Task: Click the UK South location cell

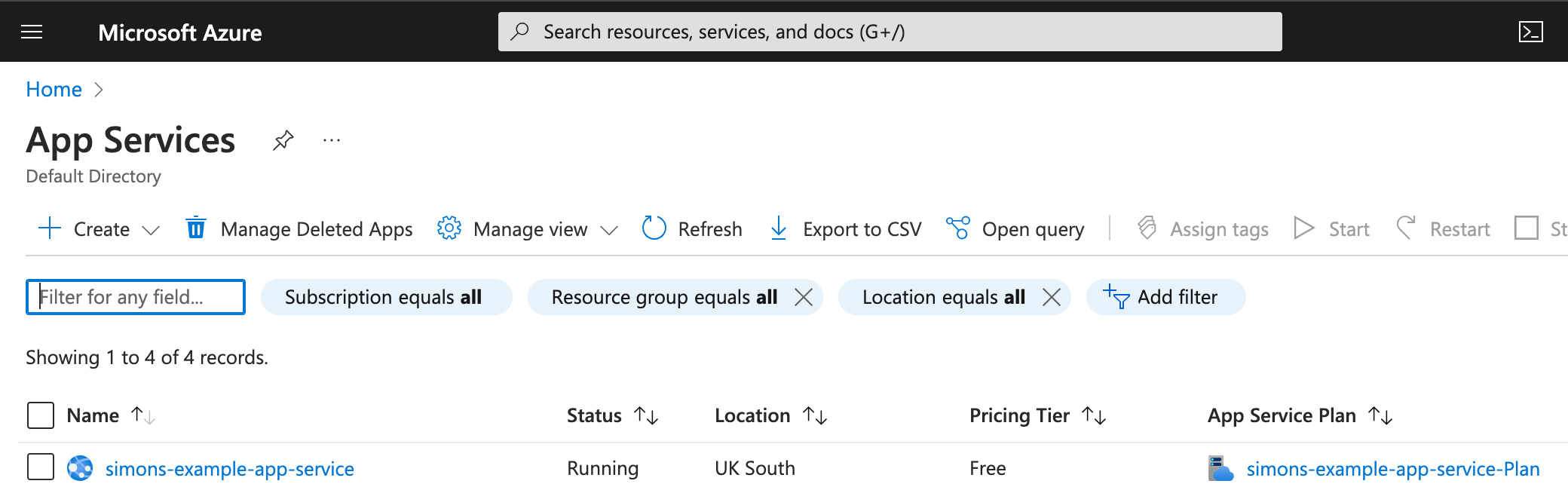Action: click(x=755, y=468)
